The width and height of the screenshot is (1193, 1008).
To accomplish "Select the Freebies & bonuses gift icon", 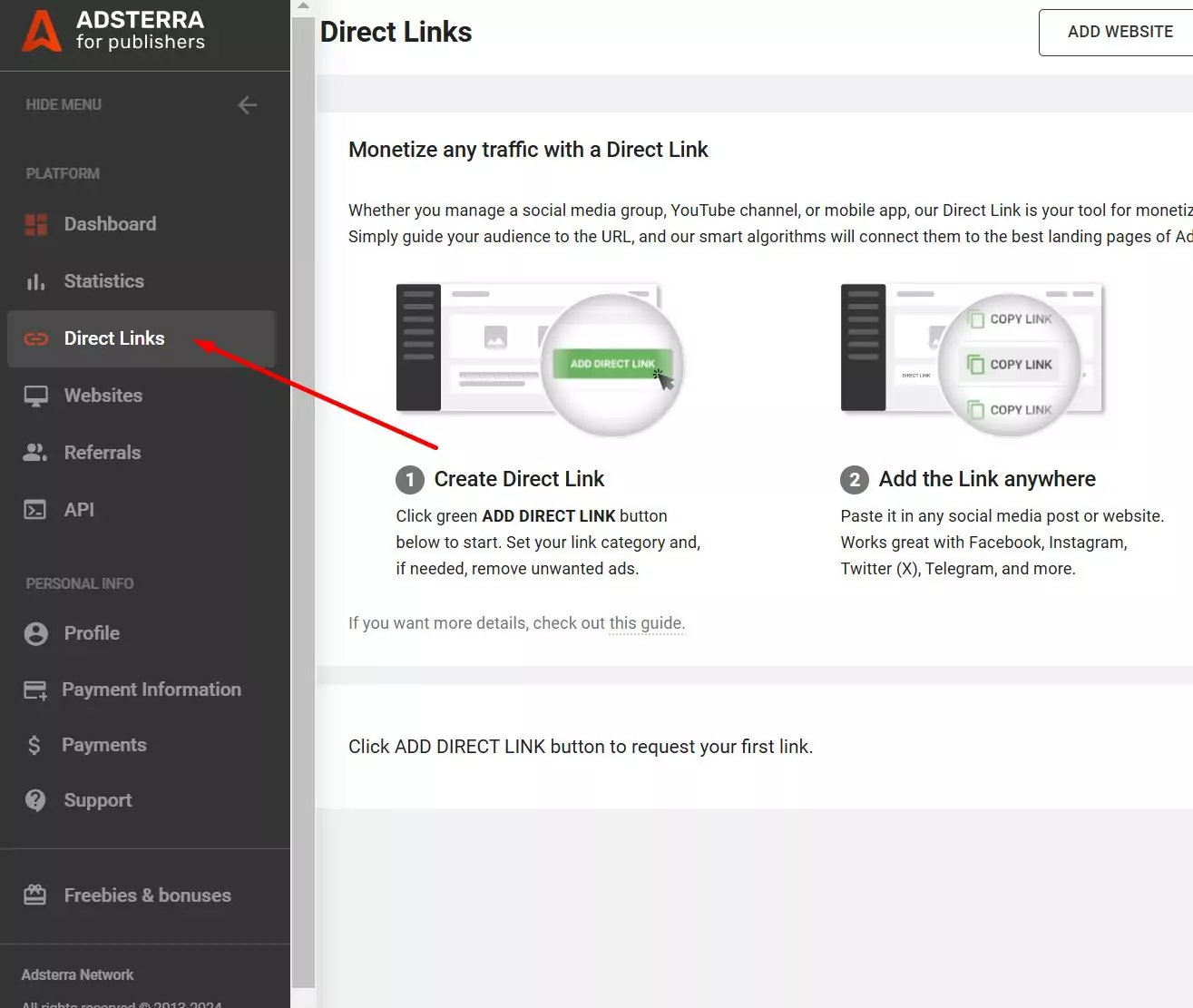I will (35, 895).
